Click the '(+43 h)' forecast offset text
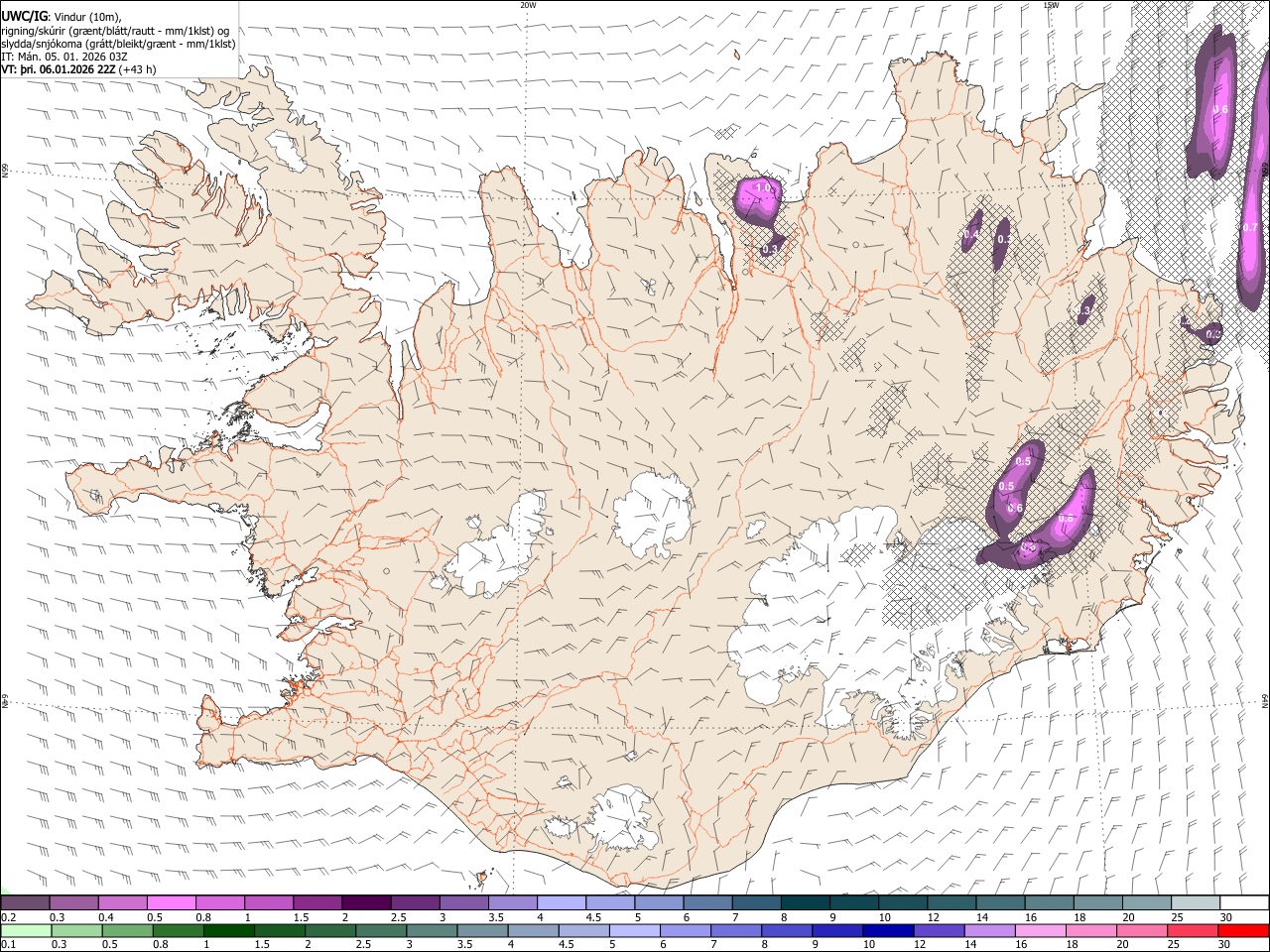This screenshot has width=1270, height=952. (138, 69)
